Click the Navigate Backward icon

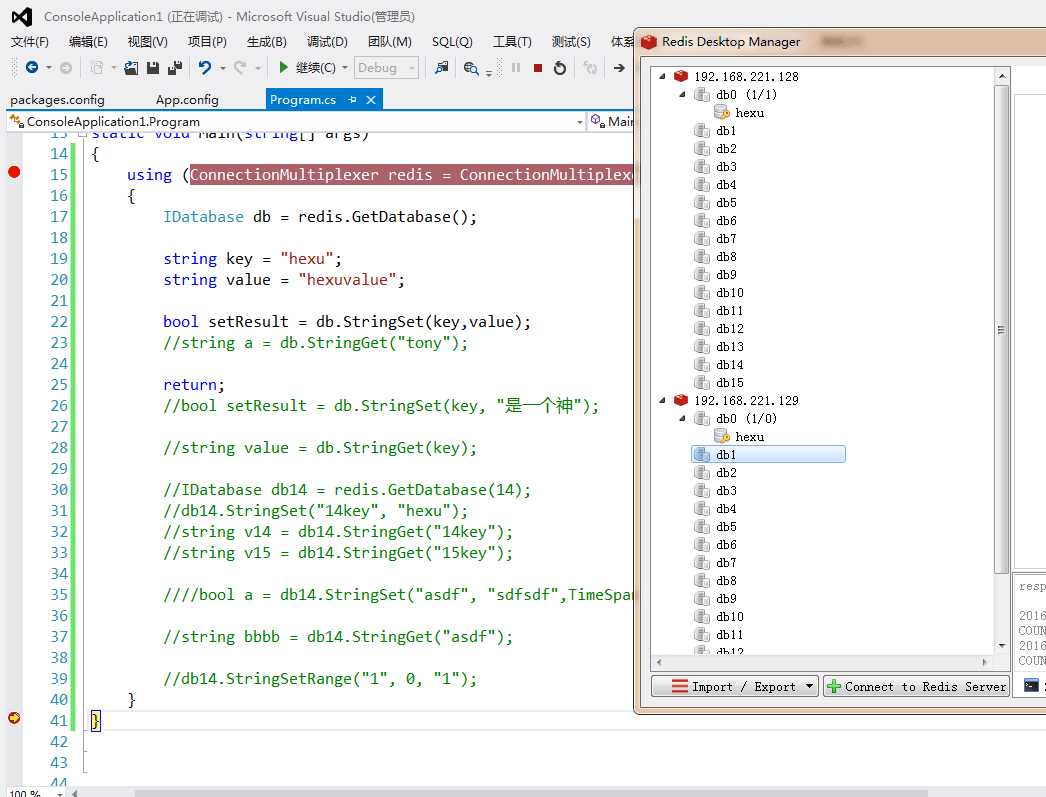coord(32,68)
